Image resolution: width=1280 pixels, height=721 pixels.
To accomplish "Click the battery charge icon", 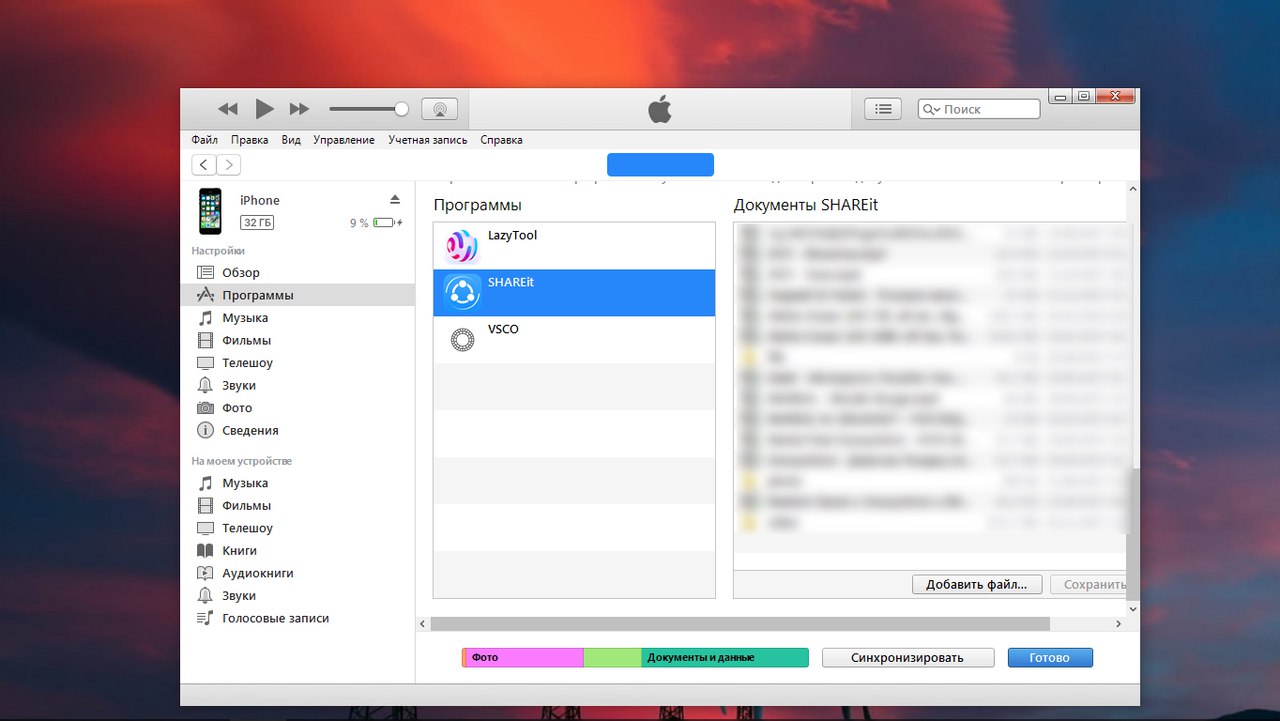I will click(x=388, y=223).
